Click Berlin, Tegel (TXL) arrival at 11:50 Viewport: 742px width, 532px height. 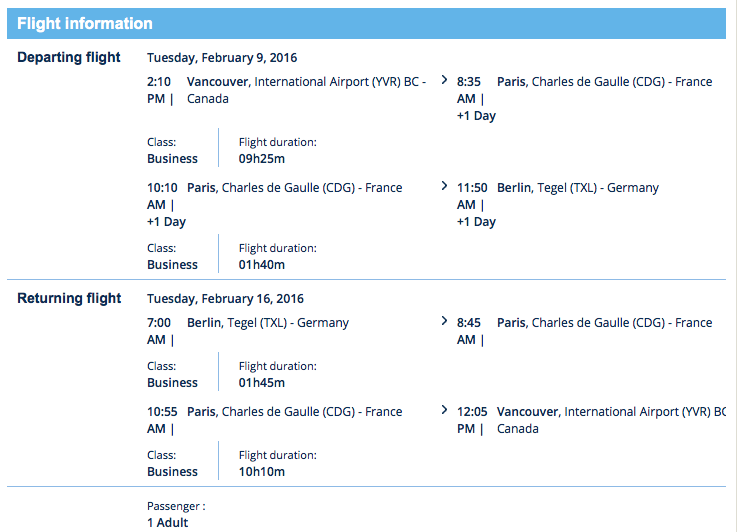click(x=578, y=187)
